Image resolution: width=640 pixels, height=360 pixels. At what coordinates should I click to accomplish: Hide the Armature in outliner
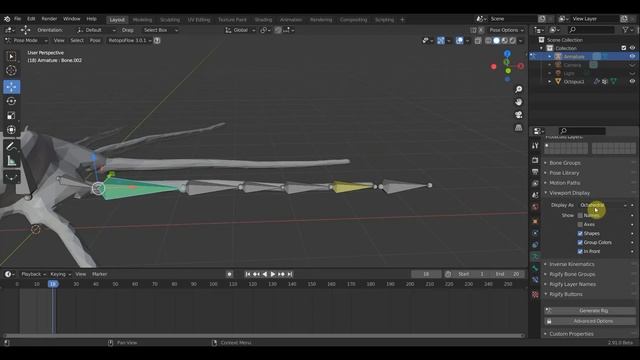(x=632, y=56)
